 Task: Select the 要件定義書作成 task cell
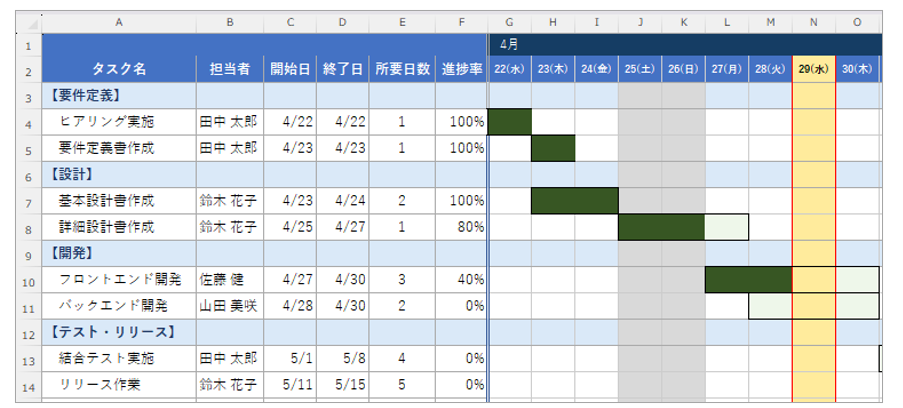click(x=119, y=149)
